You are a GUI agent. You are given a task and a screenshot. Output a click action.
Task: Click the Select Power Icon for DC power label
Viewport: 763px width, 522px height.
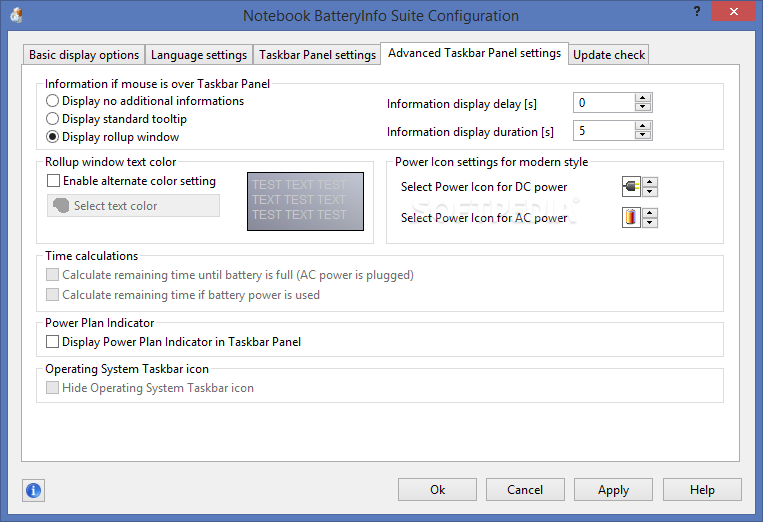(484, 187)
